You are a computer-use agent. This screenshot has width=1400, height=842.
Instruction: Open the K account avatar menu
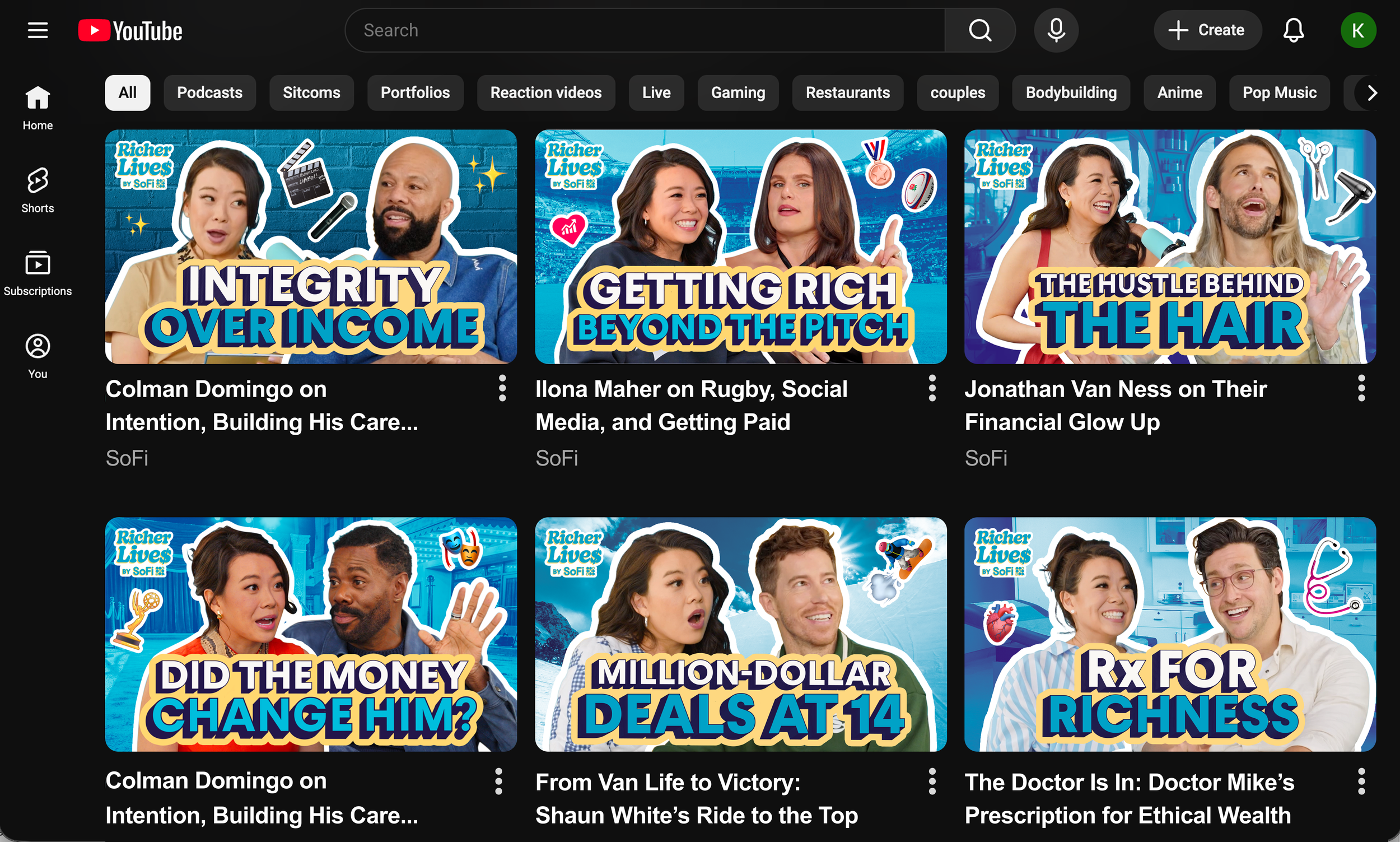coord(1358,30)
